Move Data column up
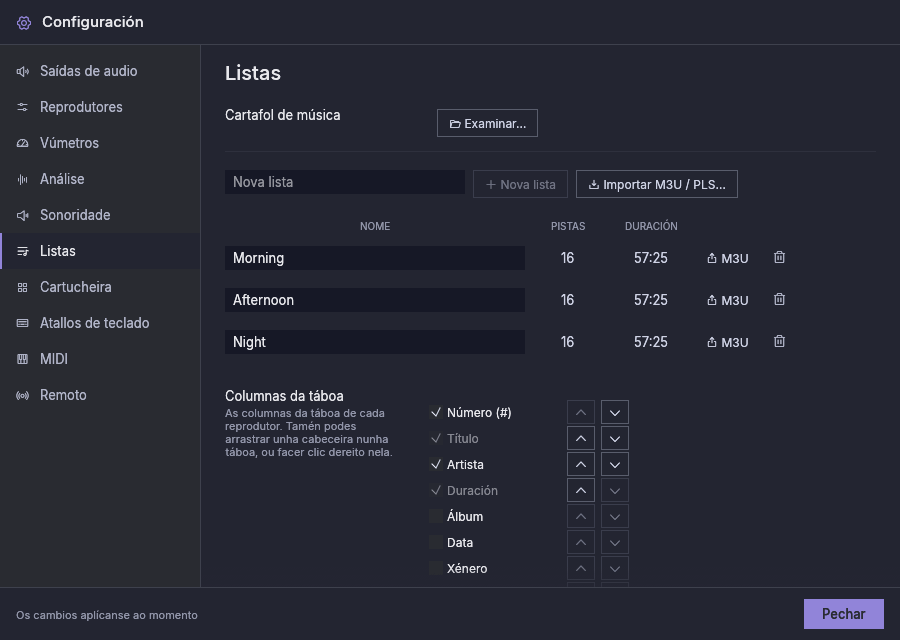Image resolution: width=900 pixels, height=640 pixels. [581, 542]
